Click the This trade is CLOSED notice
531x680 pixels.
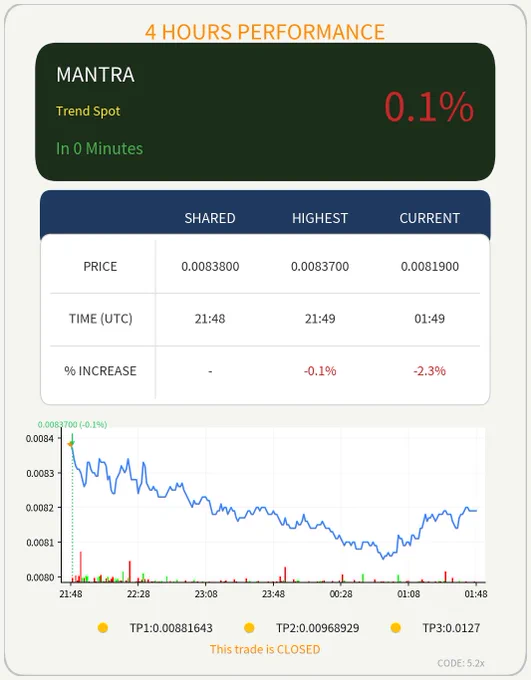[x=265, y=649]
